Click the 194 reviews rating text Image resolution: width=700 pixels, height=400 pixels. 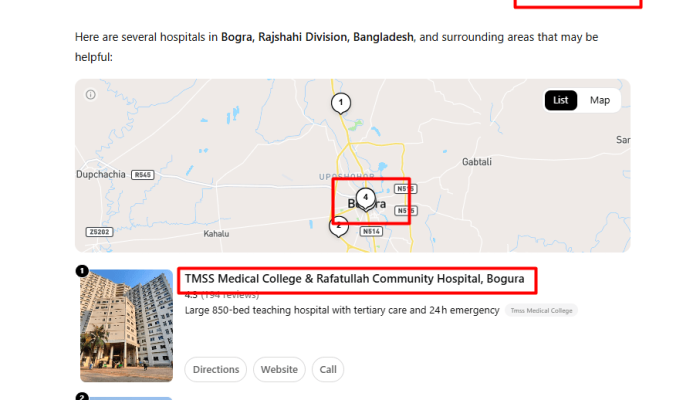pos(230,296)
